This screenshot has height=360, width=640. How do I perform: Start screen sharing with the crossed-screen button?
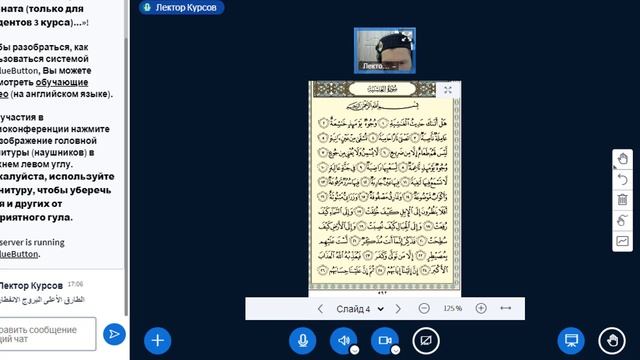(x=426, y=340)
